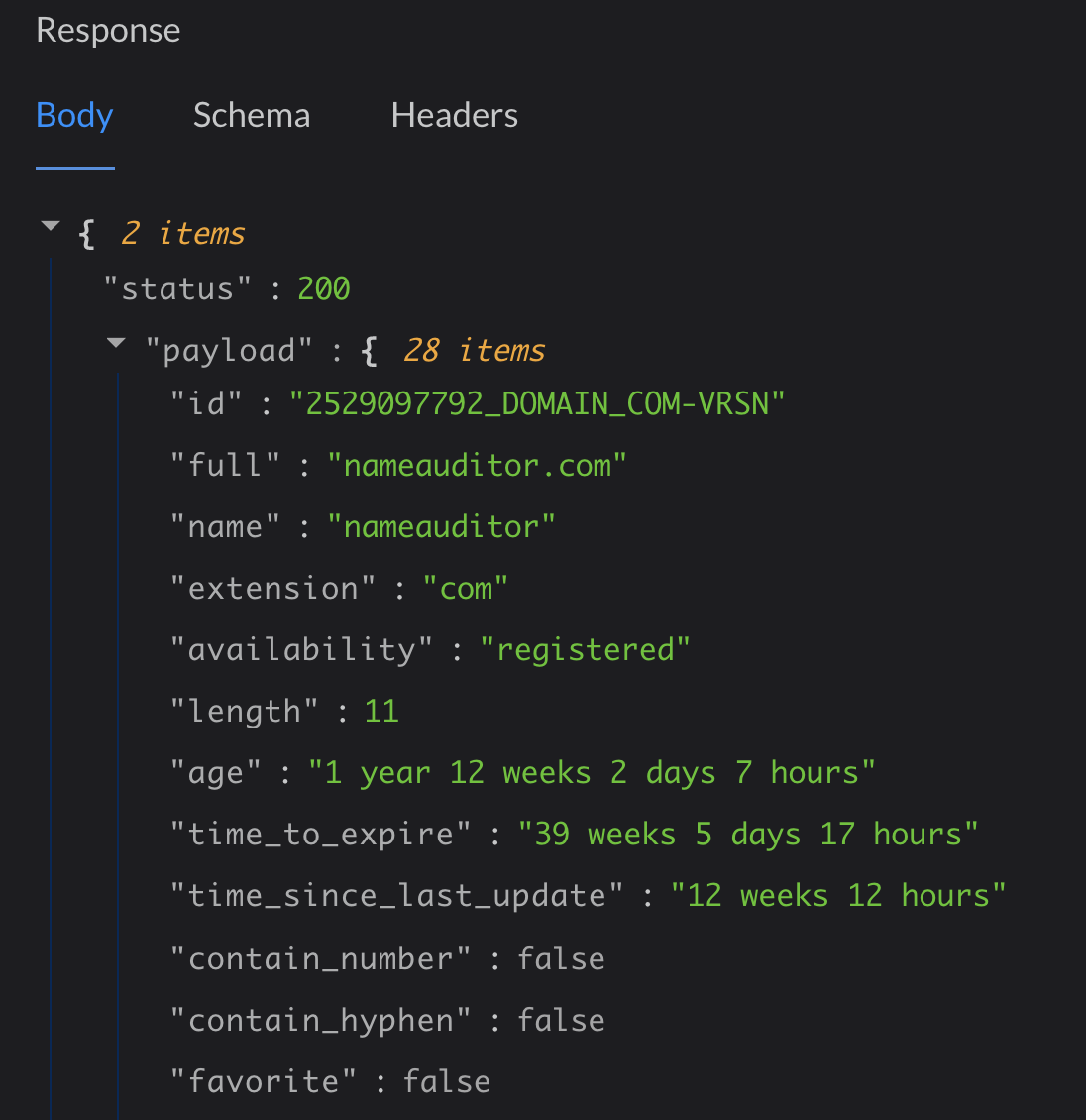
Task: Select the "extension" key
Action: 272,589
